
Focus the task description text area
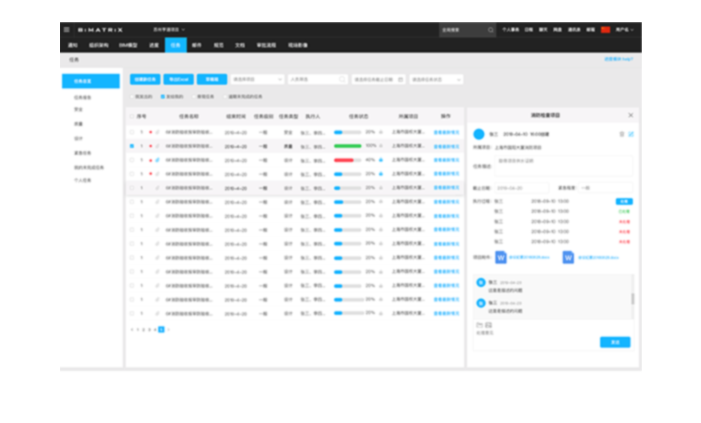tap(563, 166)
